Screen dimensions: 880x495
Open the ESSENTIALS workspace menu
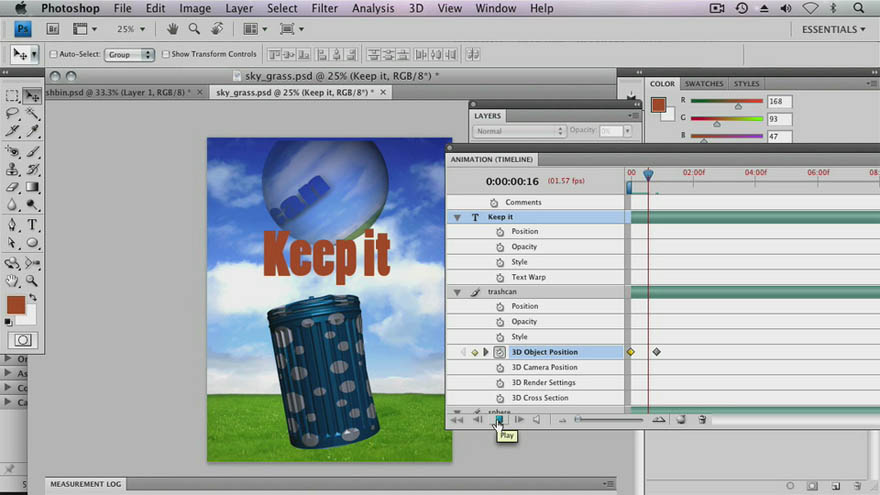click(833, 29)
